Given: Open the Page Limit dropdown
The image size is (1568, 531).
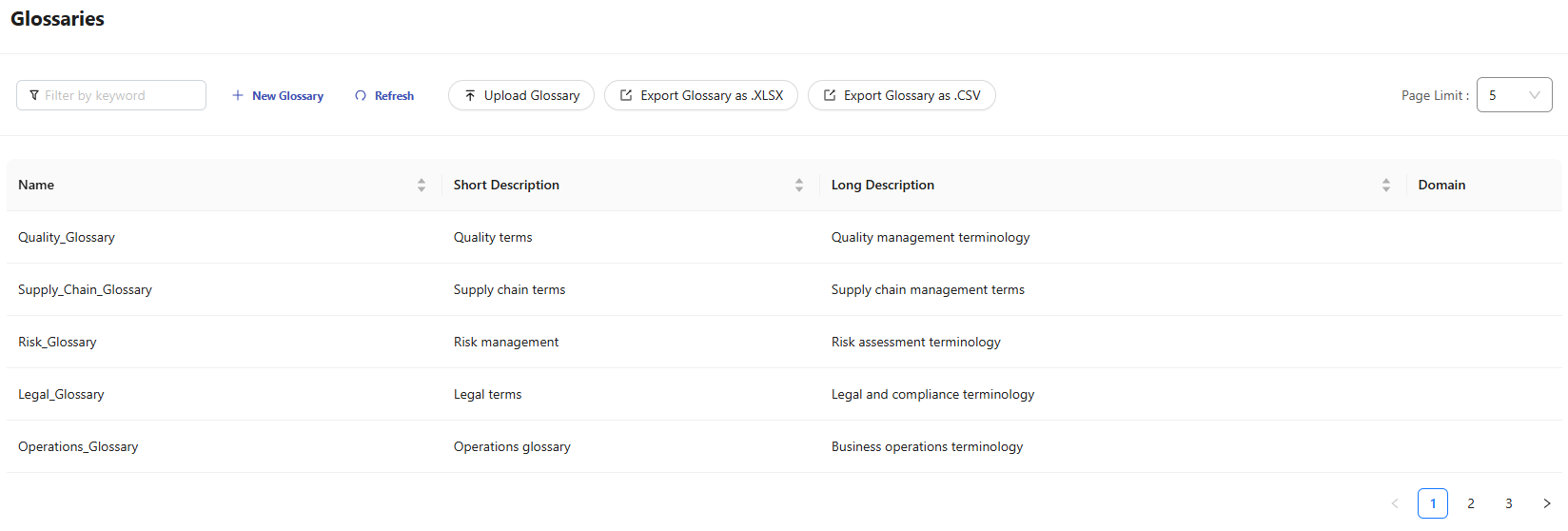Looking at the screenshot, I should point(1514,95).
